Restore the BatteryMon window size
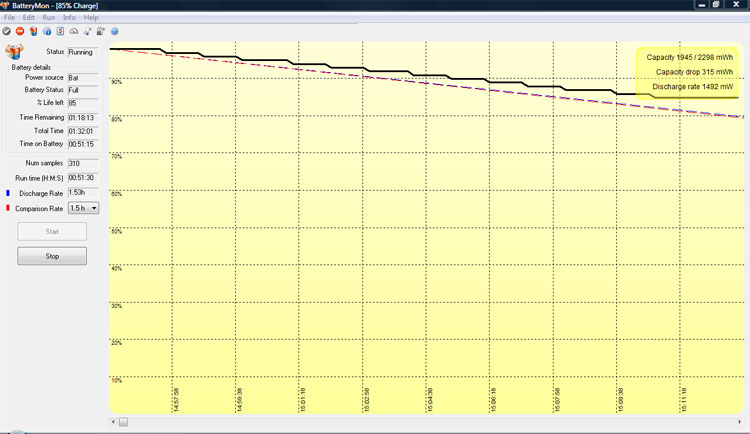The image size is (750, 434). [716, 4]
